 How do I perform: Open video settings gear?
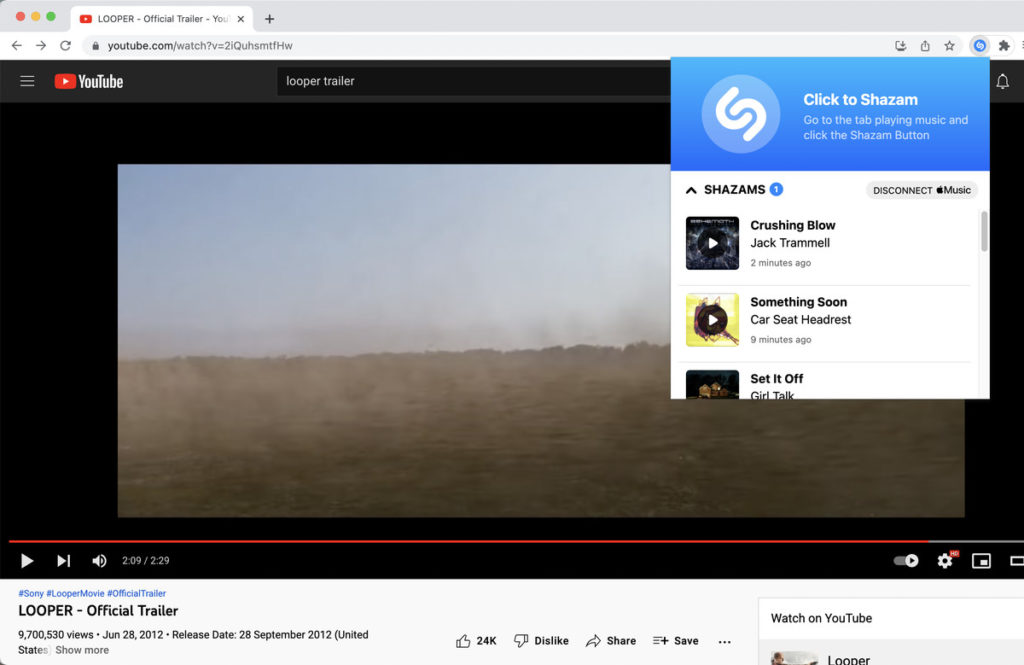[945, 560]
